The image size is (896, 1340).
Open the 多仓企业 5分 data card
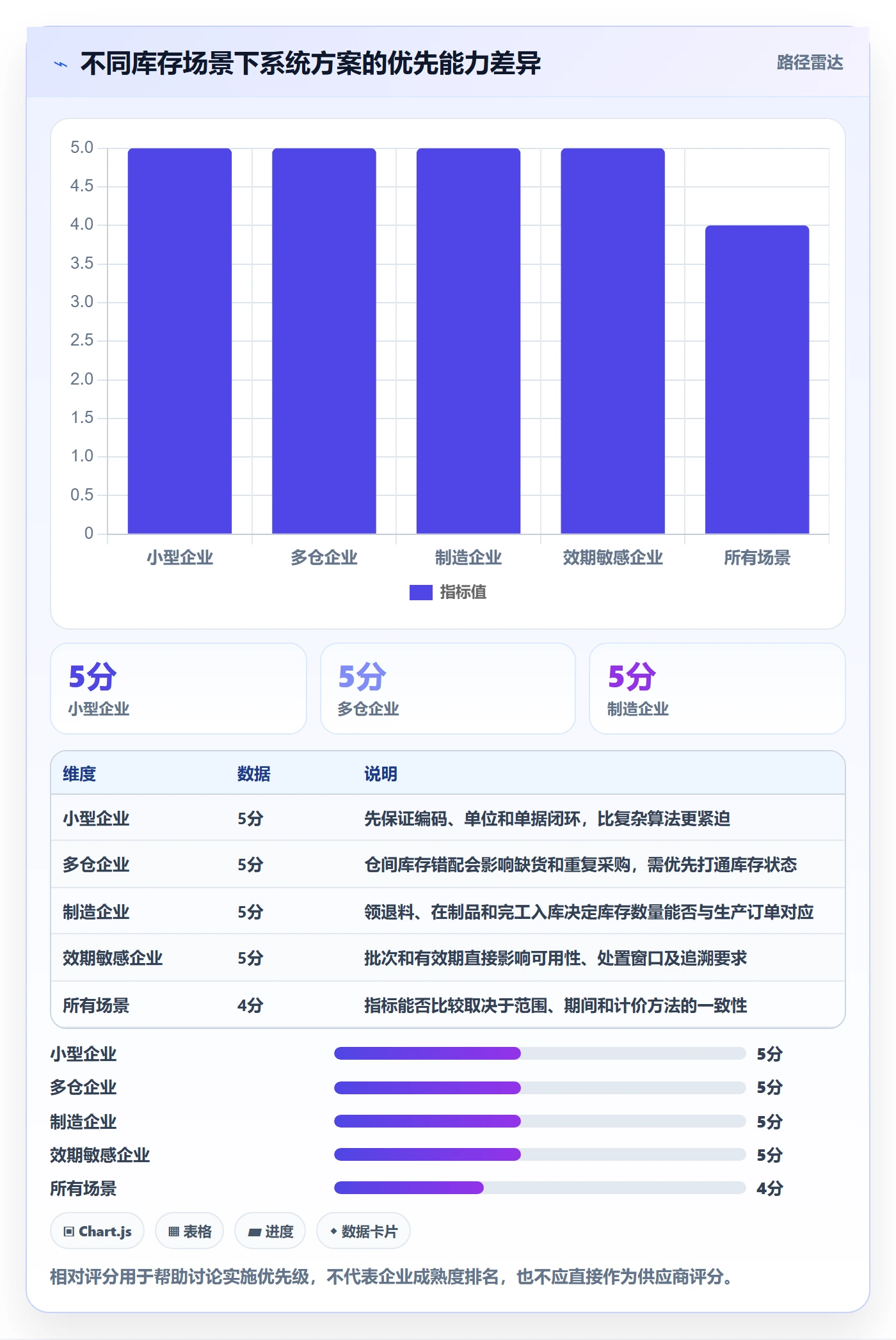click(x=448, y=689)
